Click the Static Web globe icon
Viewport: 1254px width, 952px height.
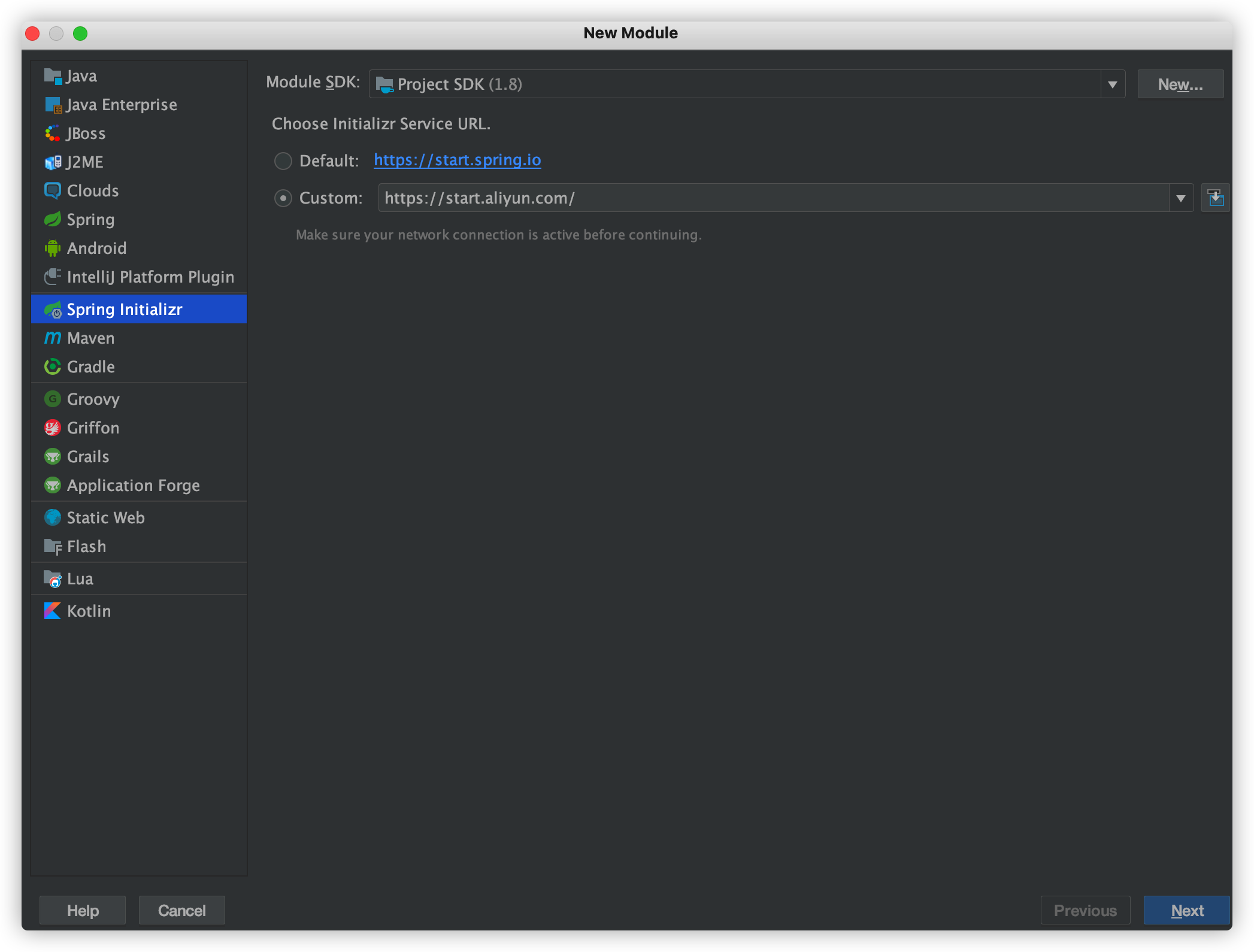[53, 518]
